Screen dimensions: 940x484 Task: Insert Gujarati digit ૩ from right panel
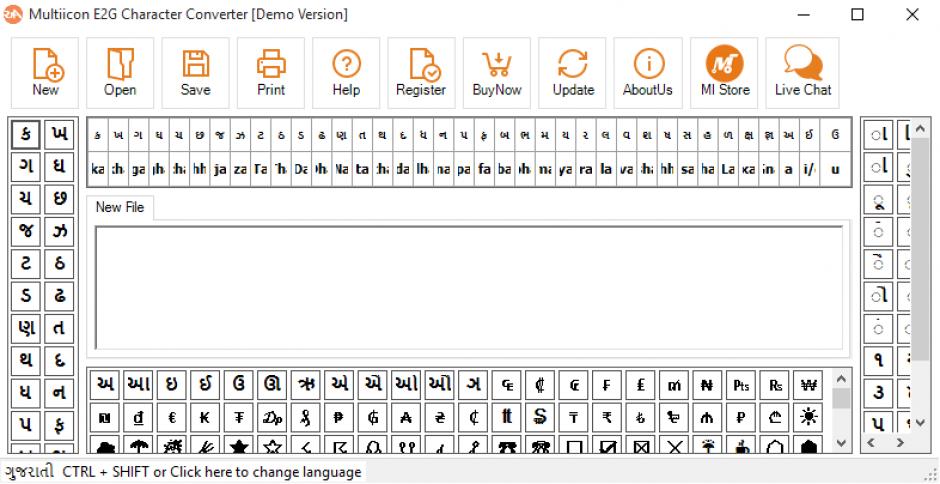point(878,393)
